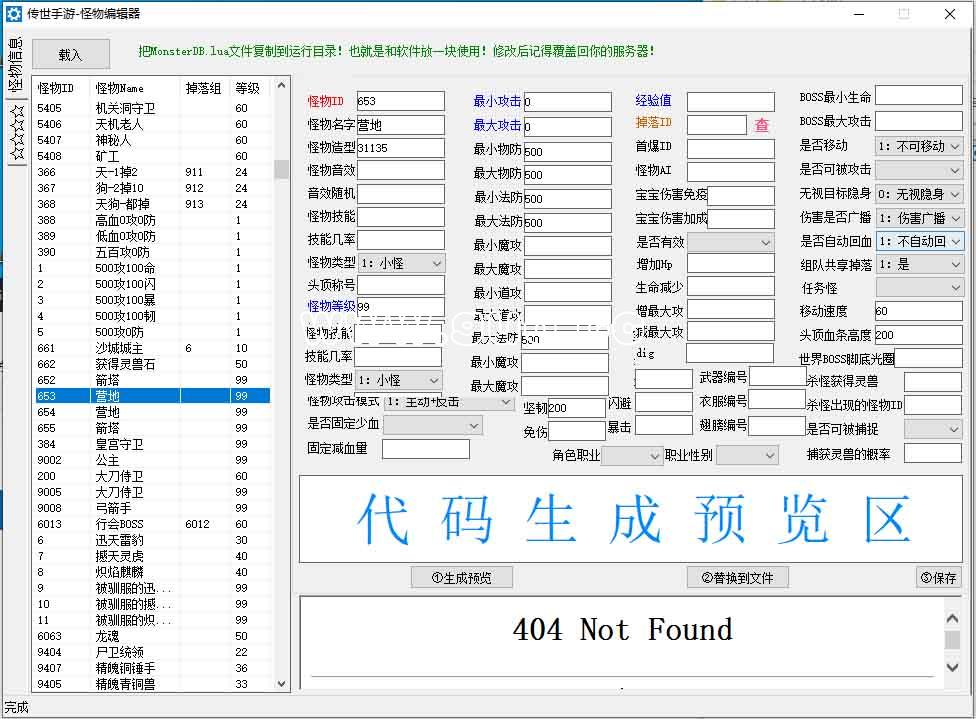Focus the 掉落ID input field
976x719 pixels.
click(x=716, y=125)
